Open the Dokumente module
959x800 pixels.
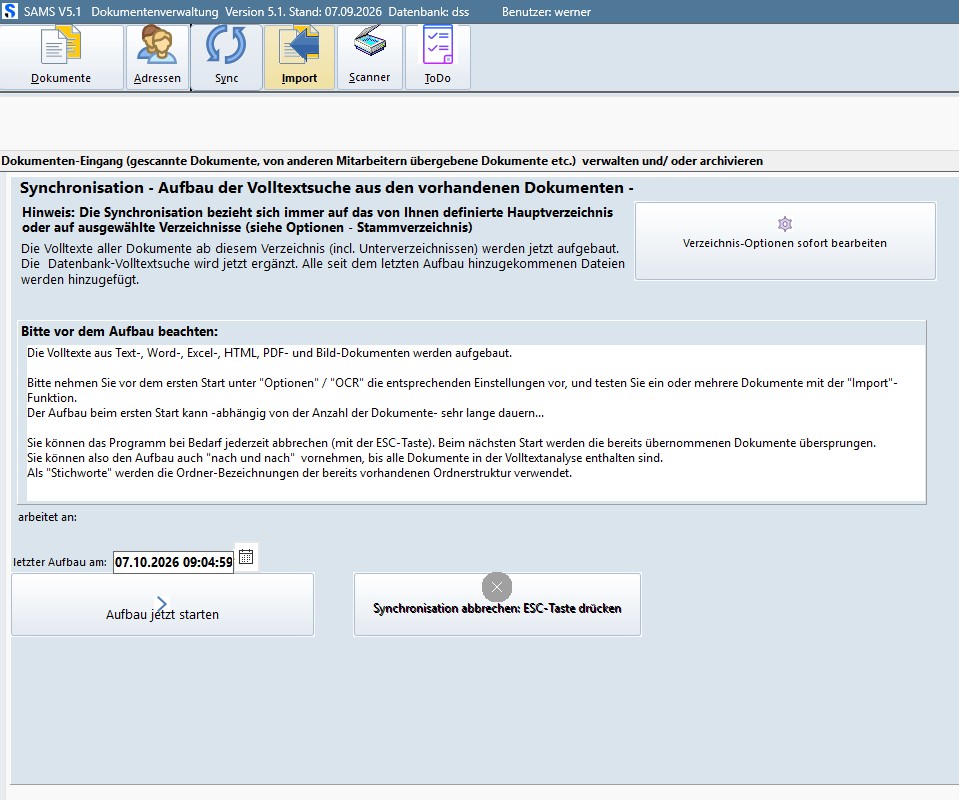click(x=61, y=57)
